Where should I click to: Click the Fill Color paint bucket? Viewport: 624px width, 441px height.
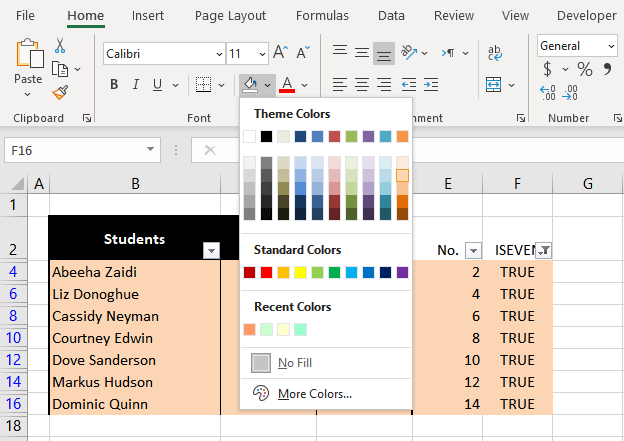coord(250,84)
